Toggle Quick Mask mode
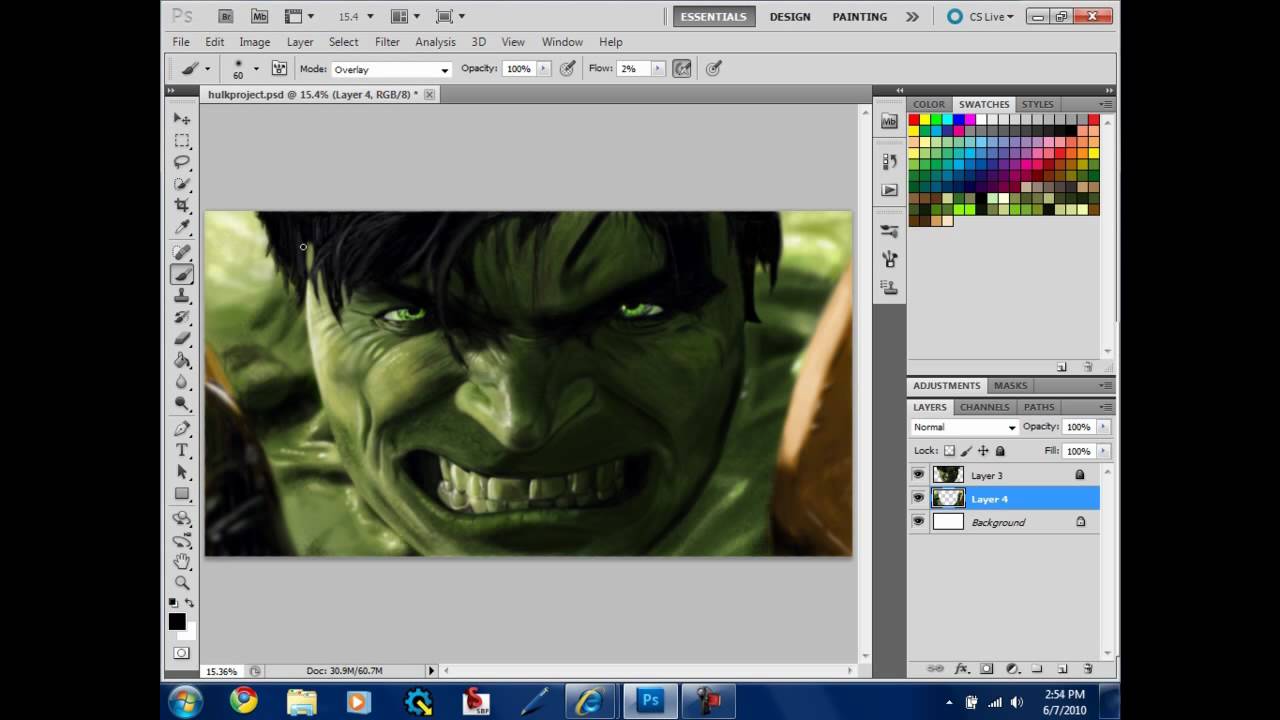The image size is (1280, 720). [x=181, y=653]
